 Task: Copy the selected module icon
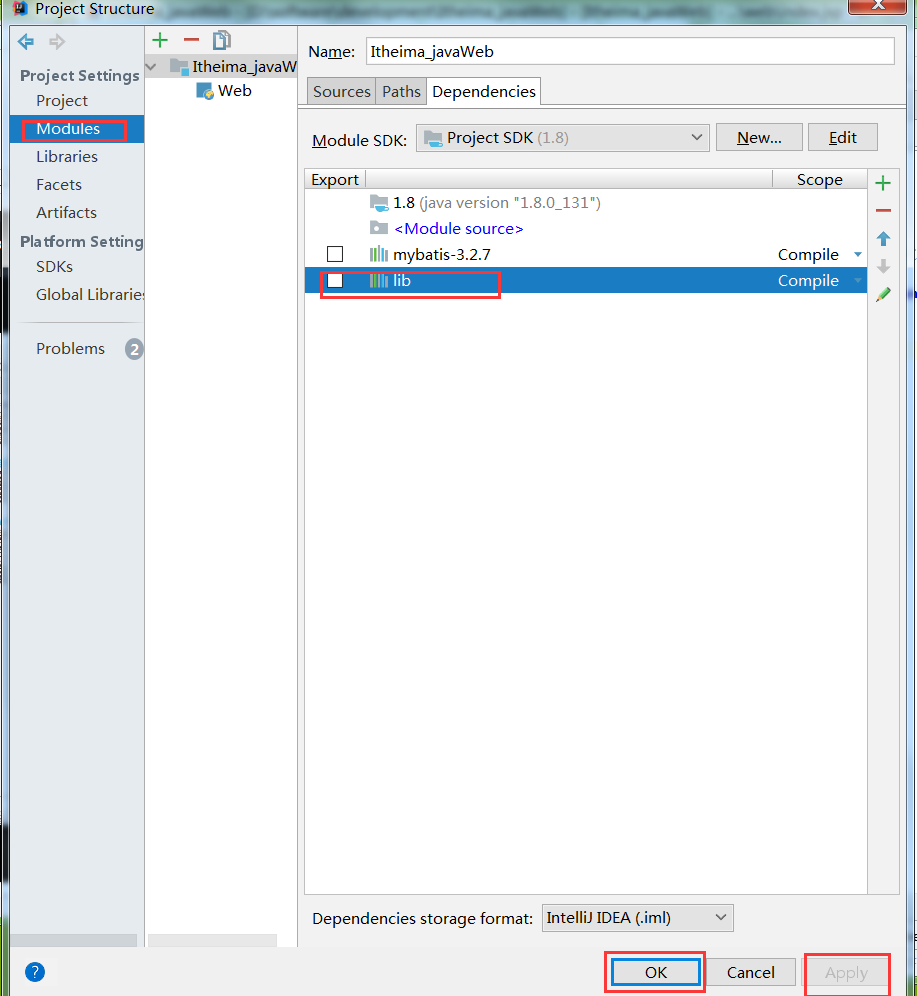pyautogui.click(x=222, y=41)
